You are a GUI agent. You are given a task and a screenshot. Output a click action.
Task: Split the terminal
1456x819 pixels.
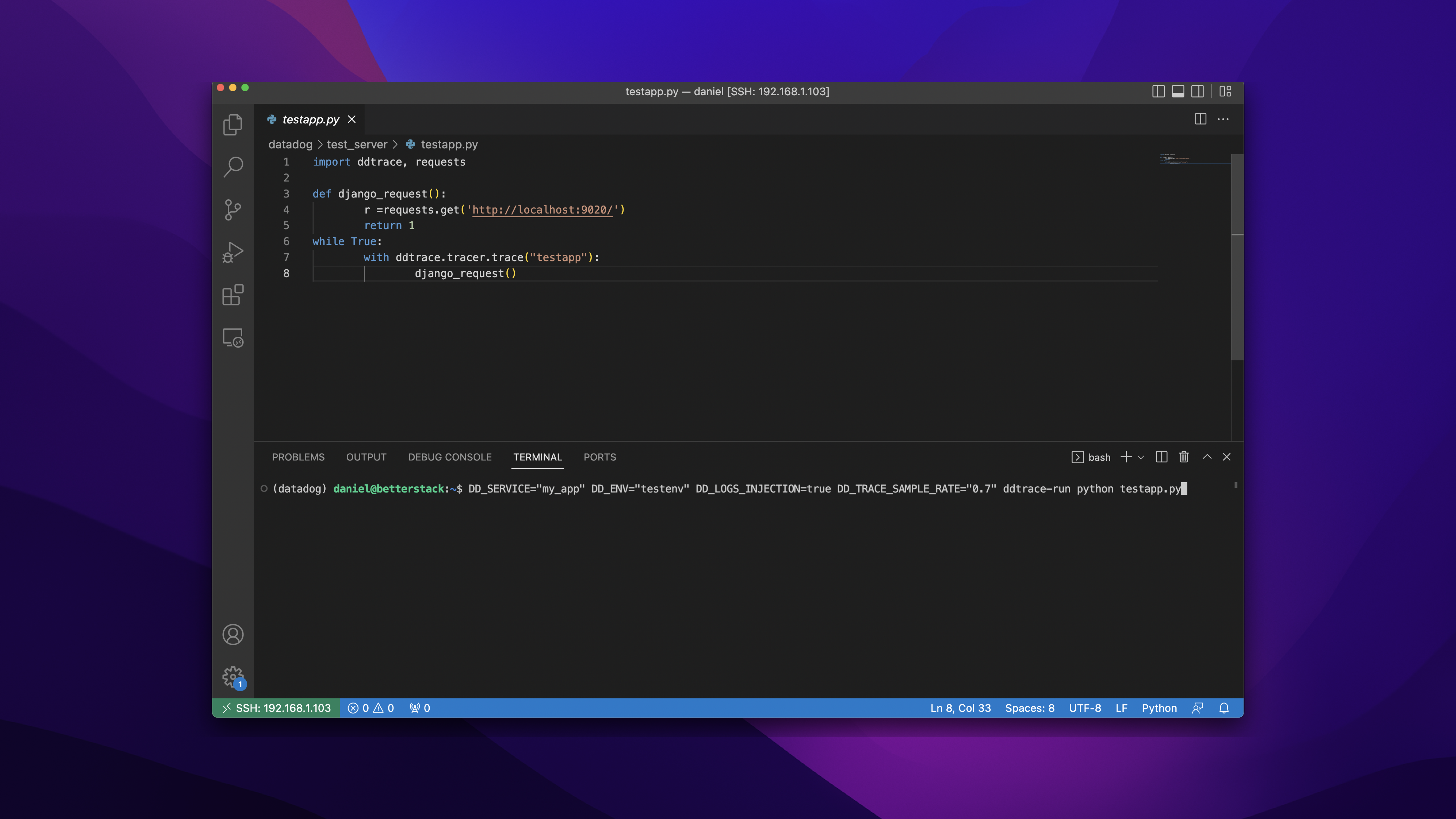(x=1161, y=457)
